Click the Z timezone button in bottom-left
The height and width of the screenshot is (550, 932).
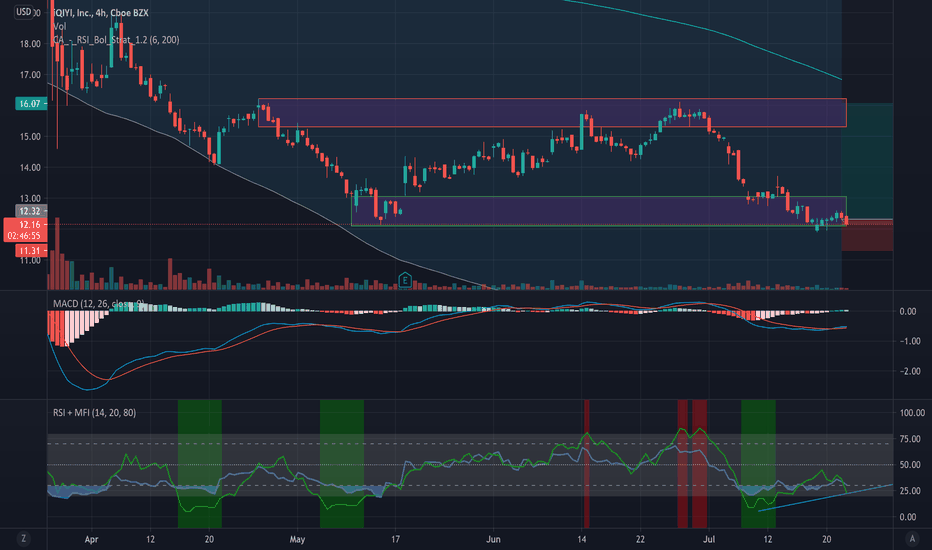24,539
